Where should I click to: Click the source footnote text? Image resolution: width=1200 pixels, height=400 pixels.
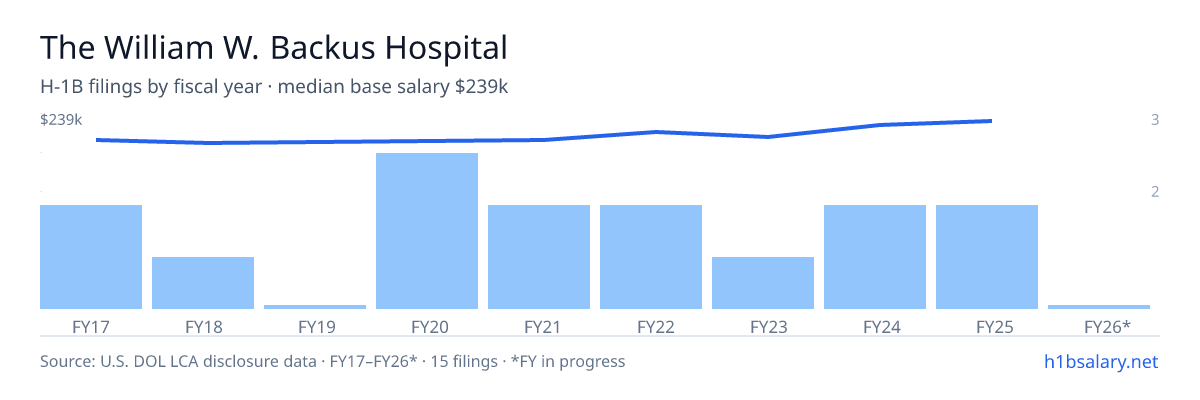(333, 361)
